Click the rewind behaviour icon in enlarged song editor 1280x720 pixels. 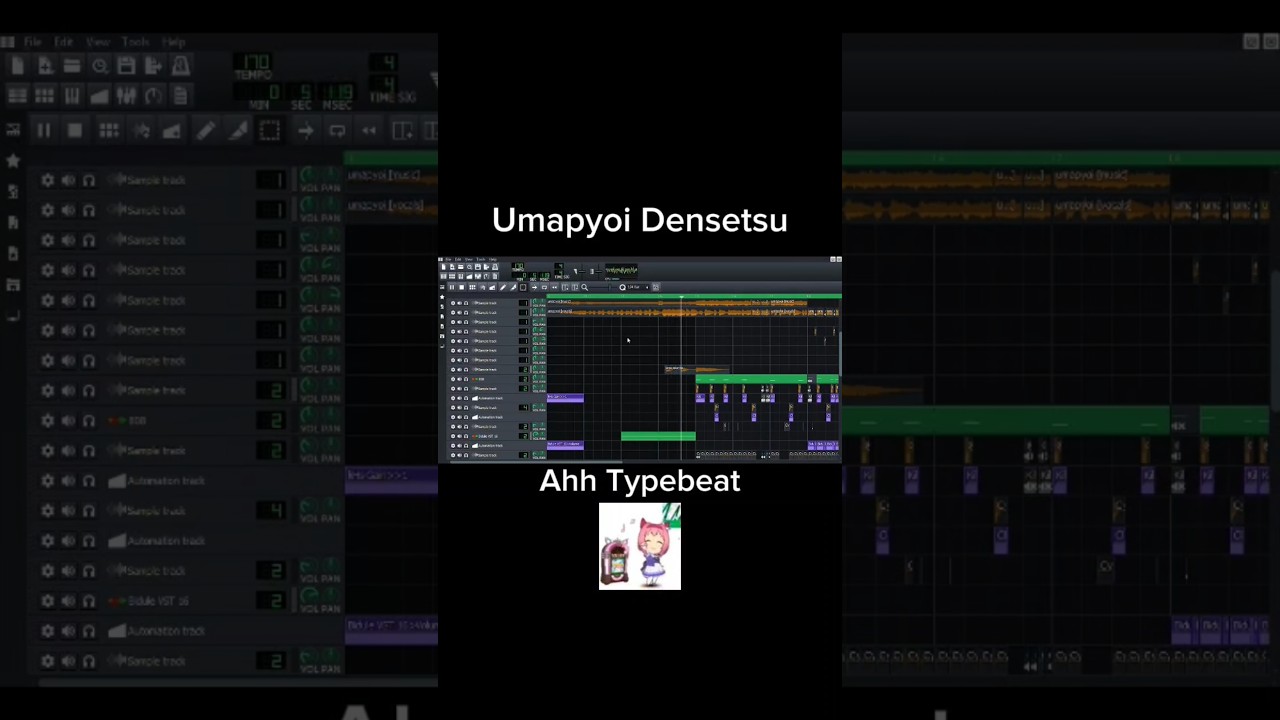click(x=369, y=131)
